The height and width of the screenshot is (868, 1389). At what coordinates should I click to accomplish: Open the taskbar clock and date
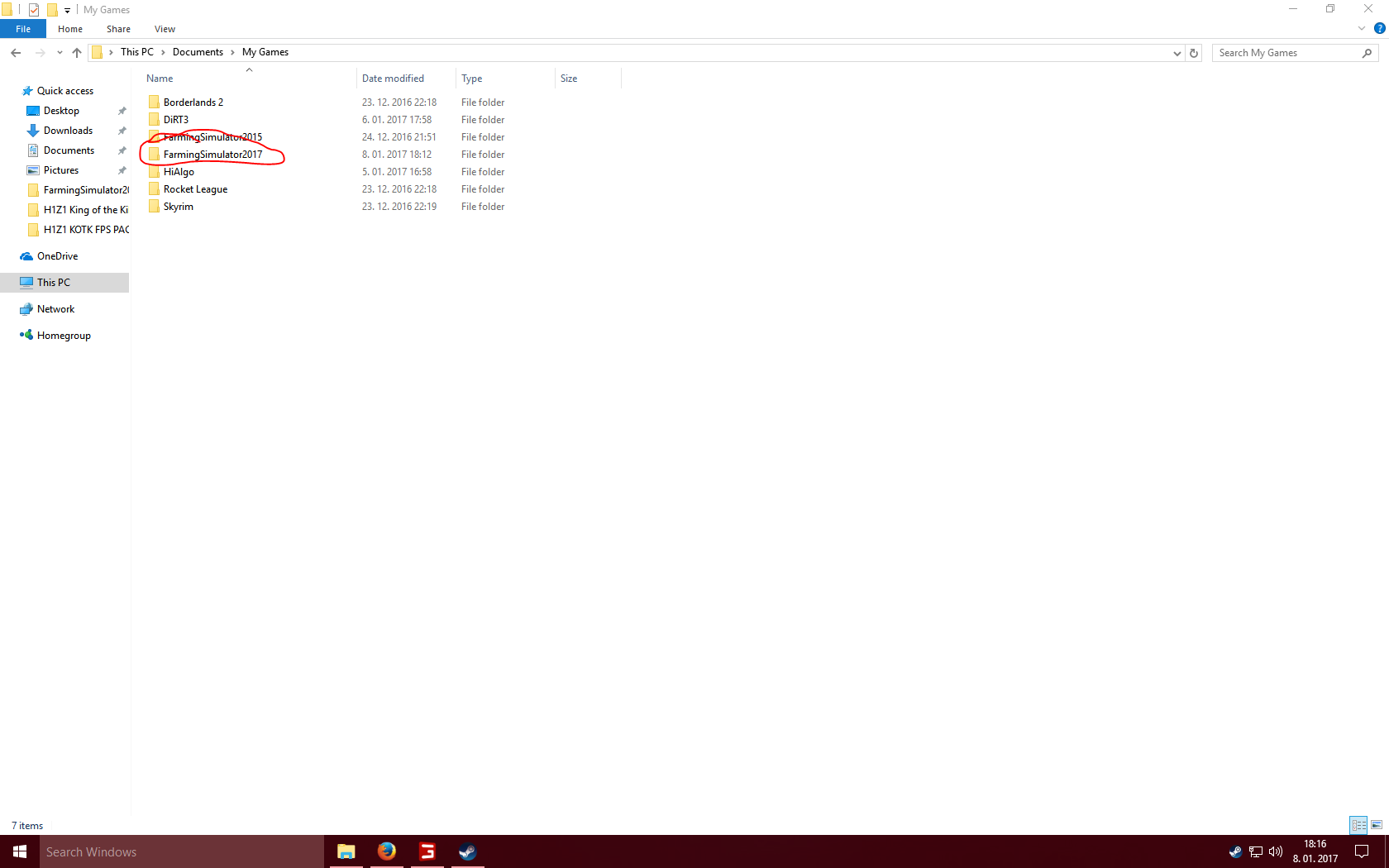[1315, 851]
